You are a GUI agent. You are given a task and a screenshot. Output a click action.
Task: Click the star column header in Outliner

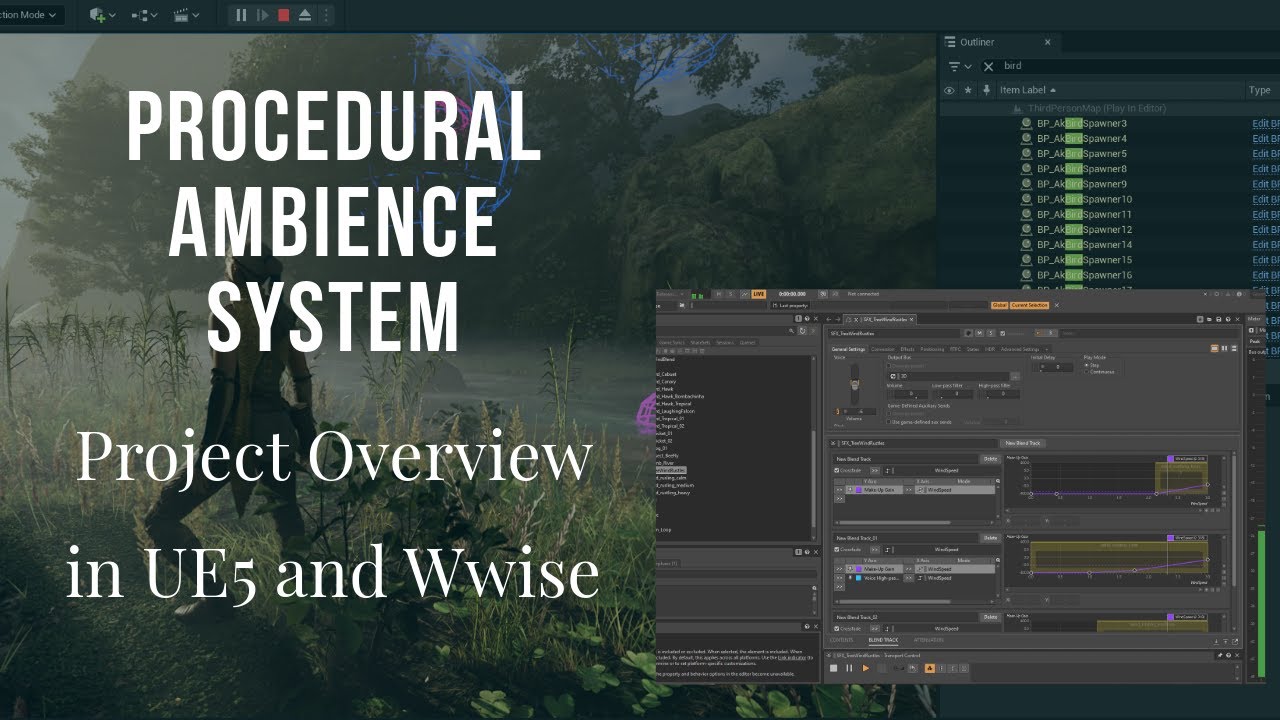pos(968,90)
